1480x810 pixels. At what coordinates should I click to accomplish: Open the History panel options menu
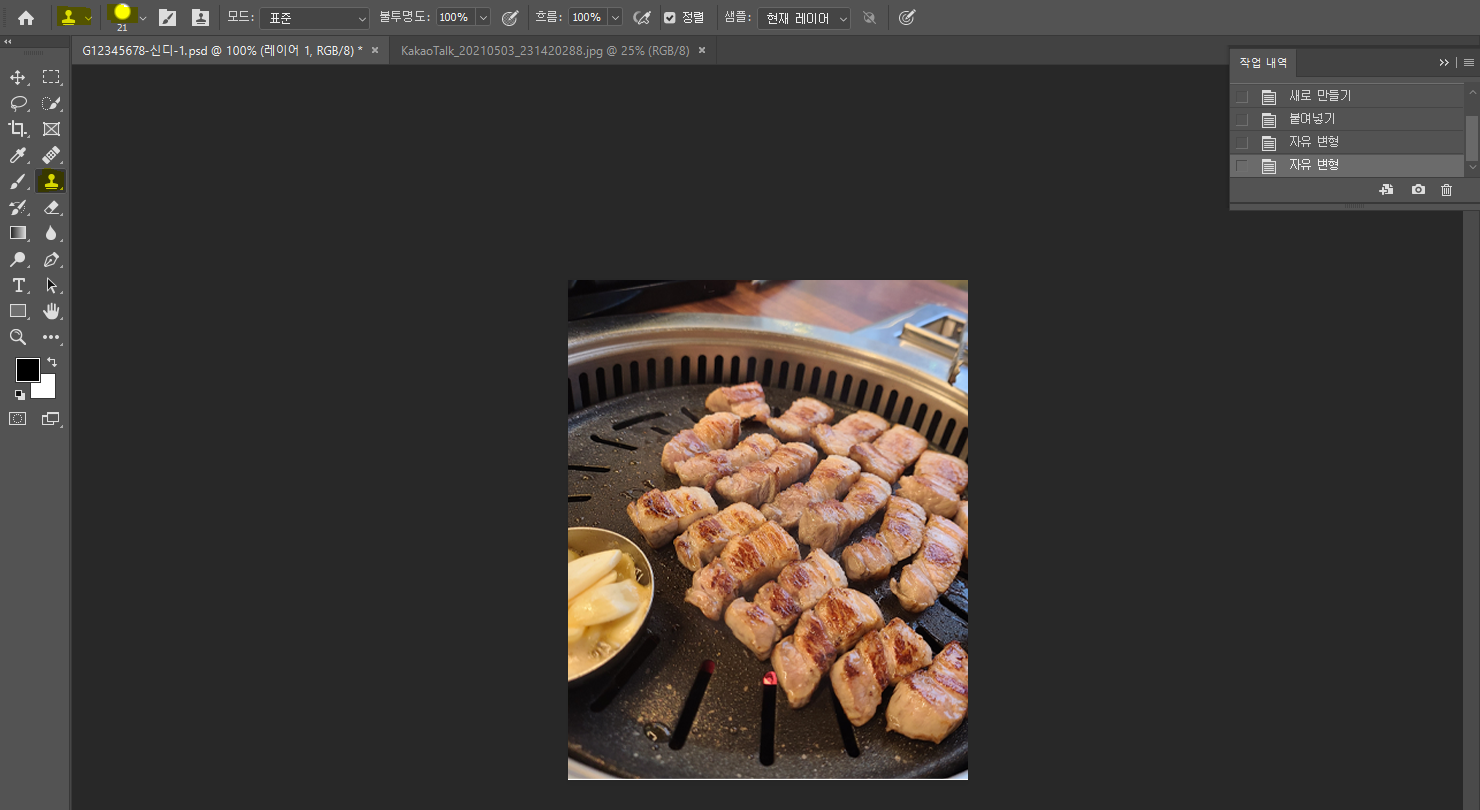coord(1469,62)
